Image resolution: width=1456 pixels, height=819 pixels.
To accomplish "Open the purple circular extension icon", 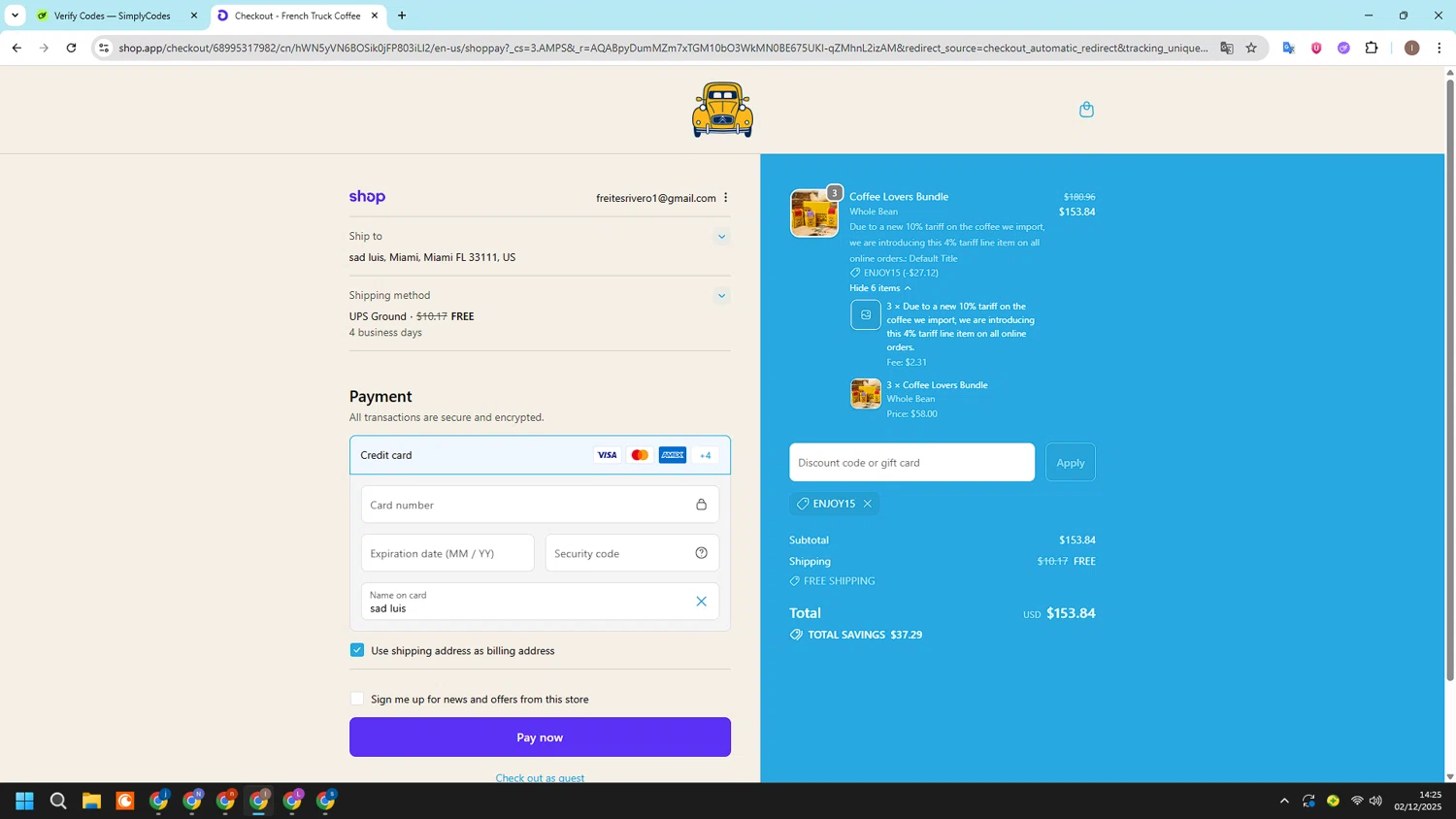I will [x=1343, y=48].
